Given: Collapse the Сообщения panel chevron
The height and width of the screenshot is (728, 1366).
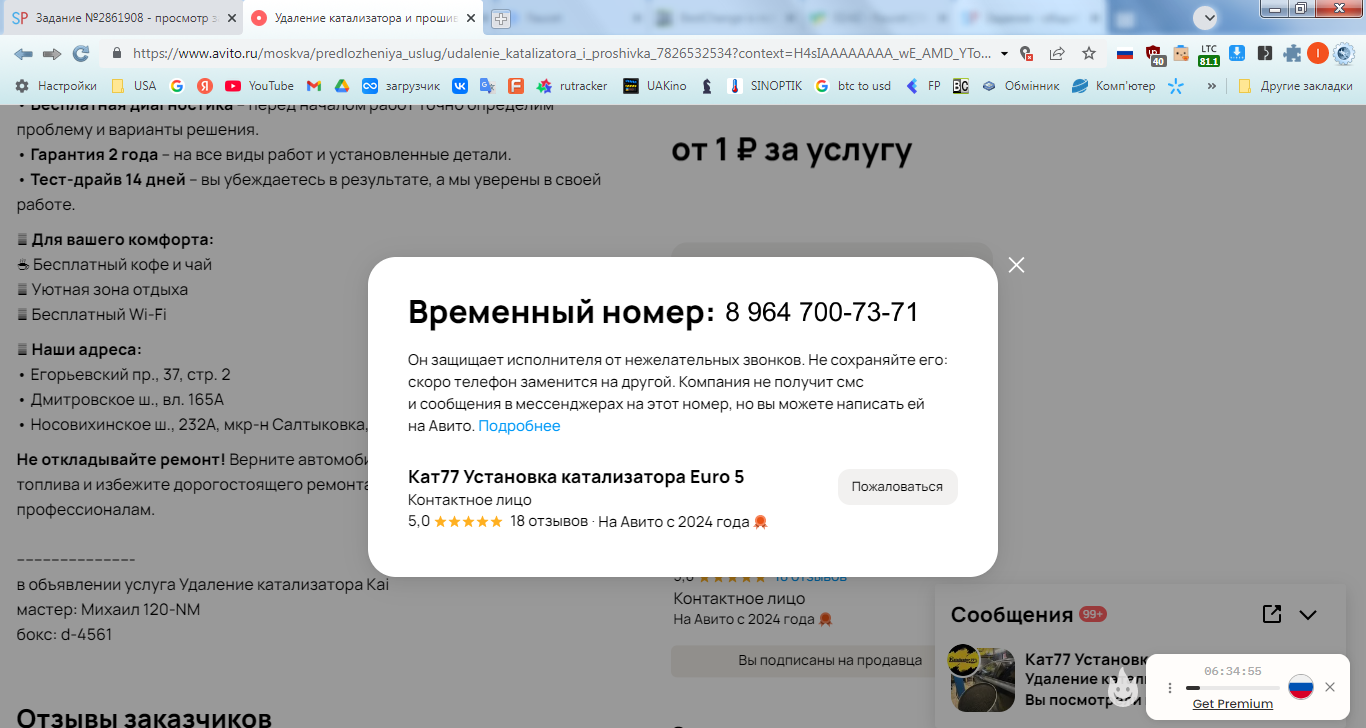Looking at the screenshot, I should coord(1308,615).
